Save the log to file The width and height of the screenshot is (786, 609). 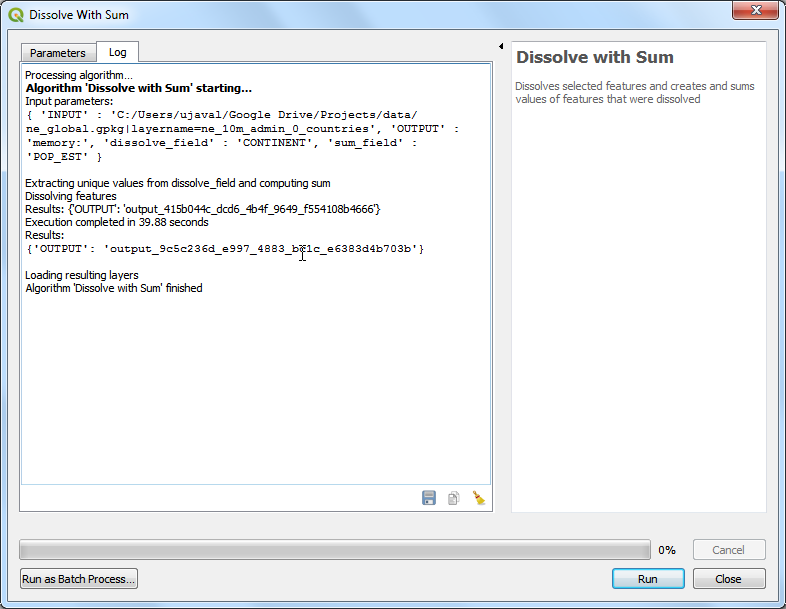click(429, 498)
